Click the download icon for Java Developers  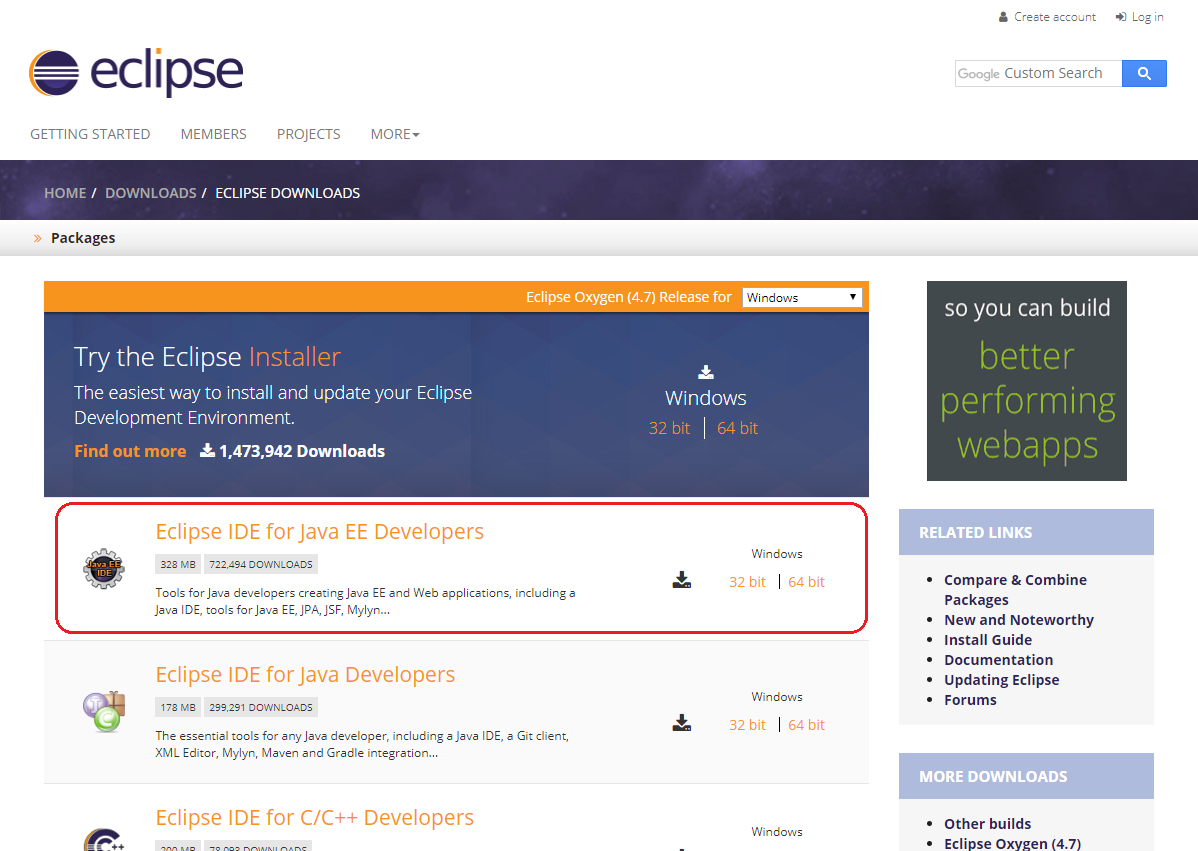pos(682,723)
